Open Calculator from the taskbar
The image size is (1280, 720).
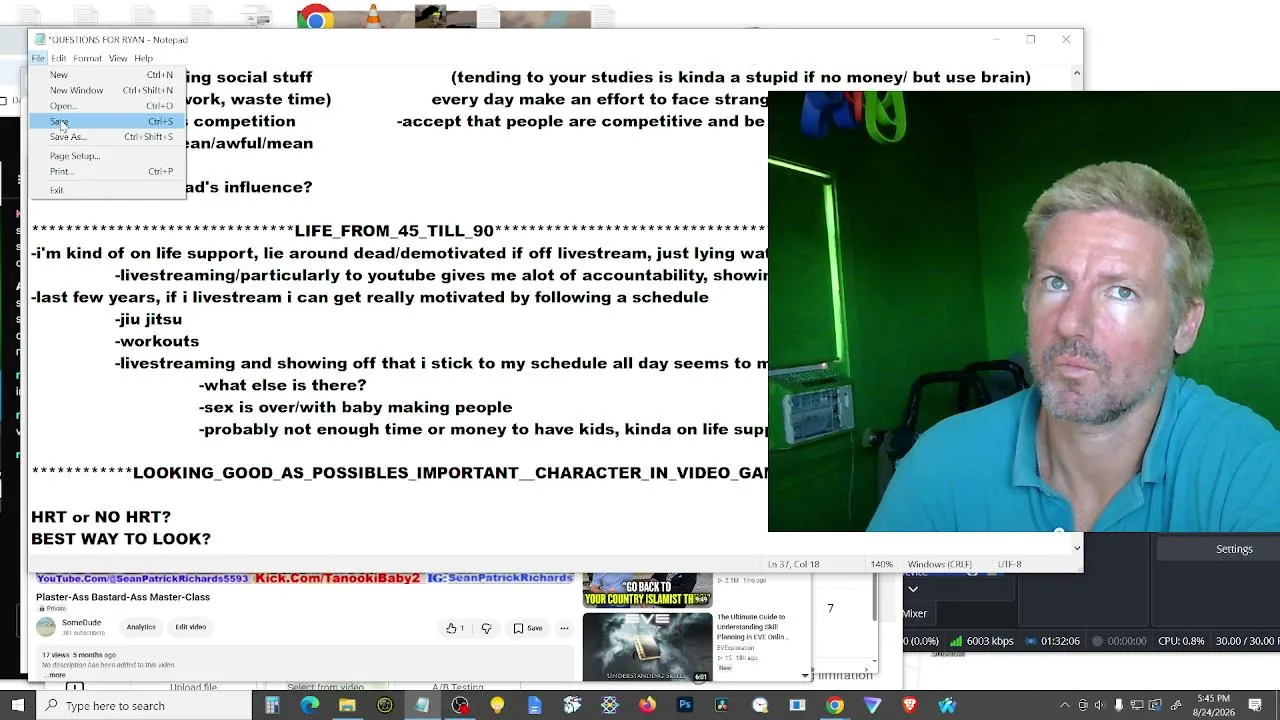coord(272,705)
